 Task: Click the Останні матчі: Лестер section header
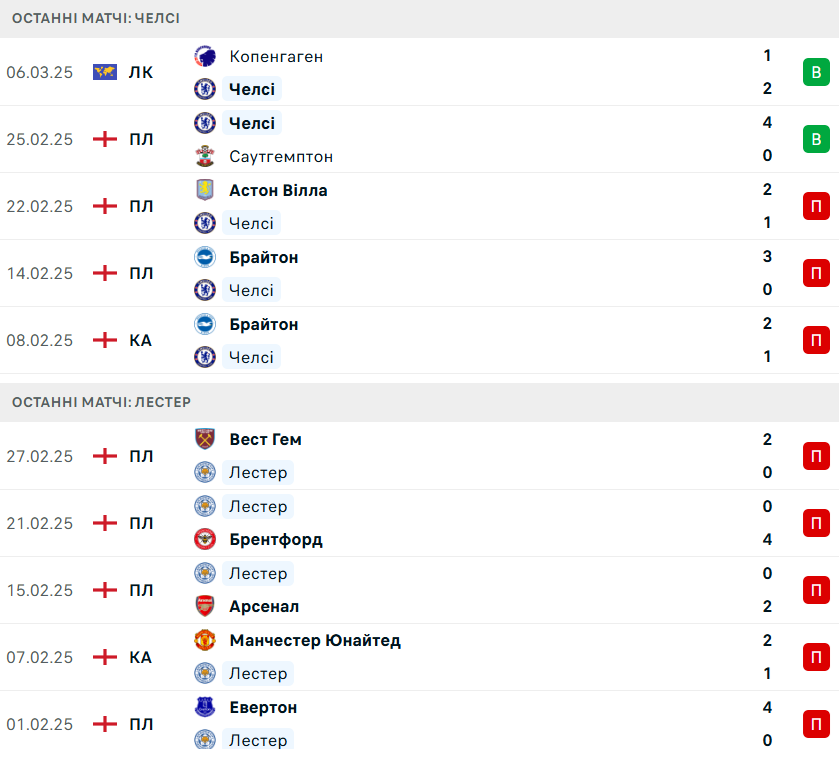pos(102,402)
